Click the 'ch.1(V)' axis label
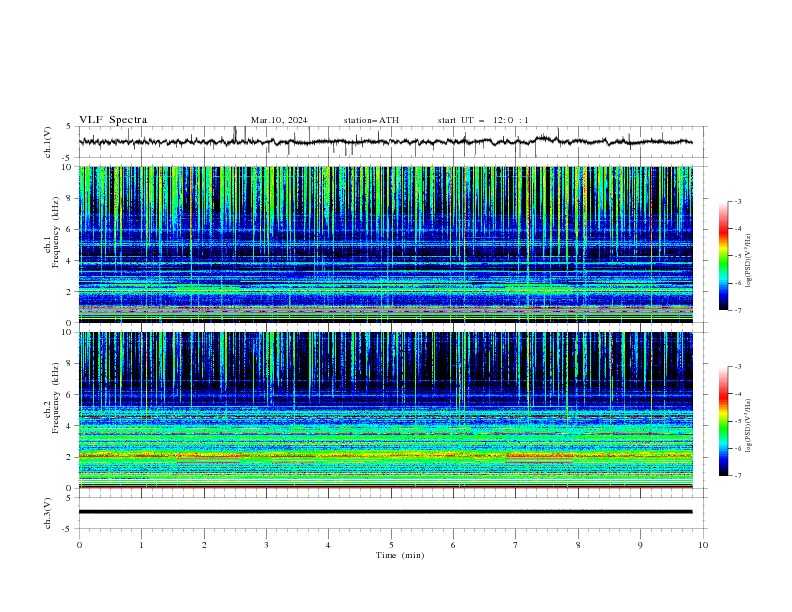 pos(48,142)
